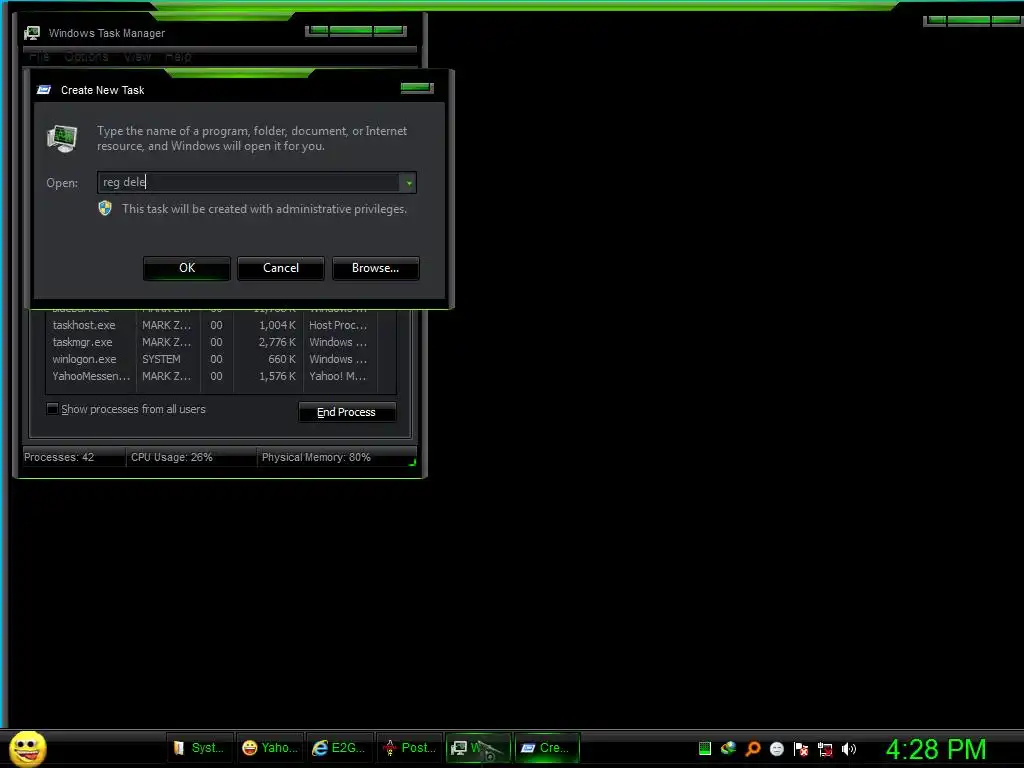The width and height of the screenshot is (1024, 768).
Task: Click the Action Center flag tray icon
Action: point(801,749)
